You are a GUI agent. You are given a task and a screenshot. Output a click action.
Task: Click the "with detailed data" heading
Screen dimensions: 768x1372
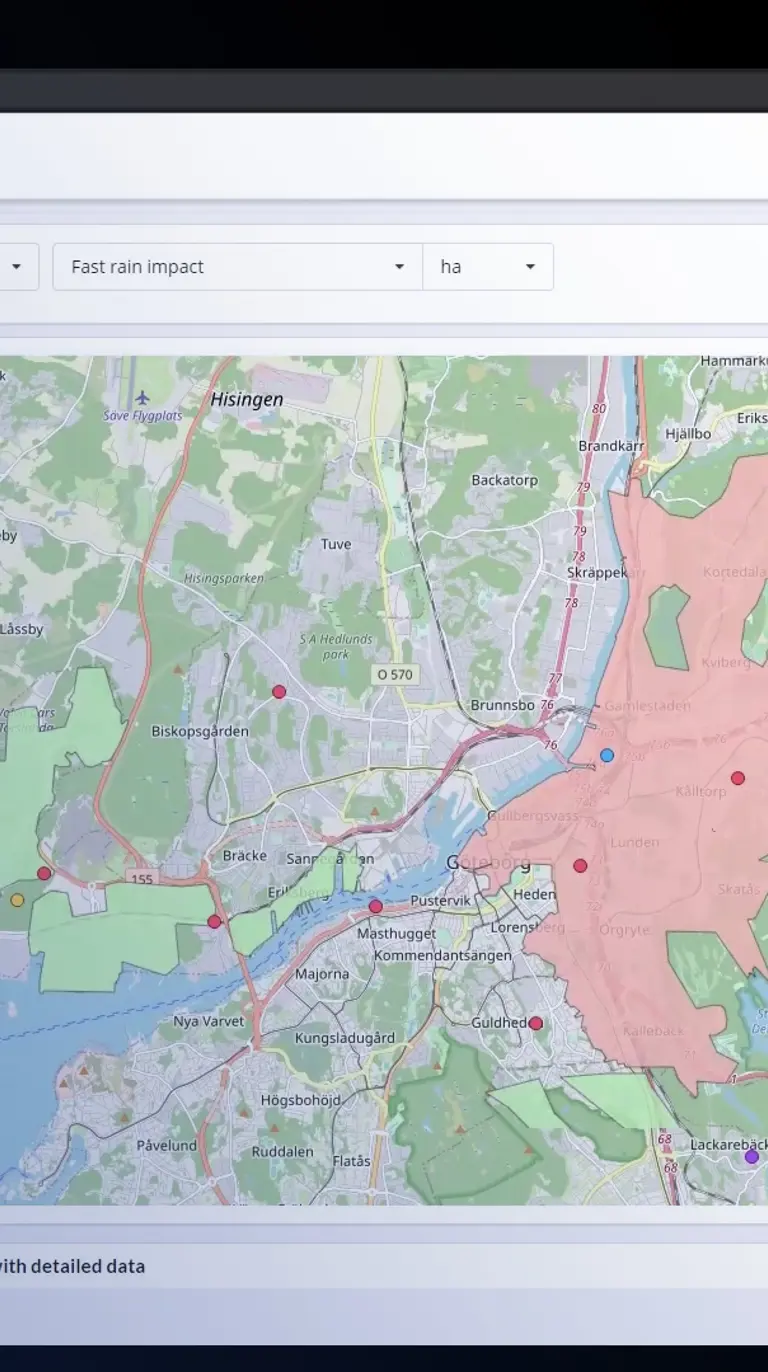click(x=72, y=1266)
